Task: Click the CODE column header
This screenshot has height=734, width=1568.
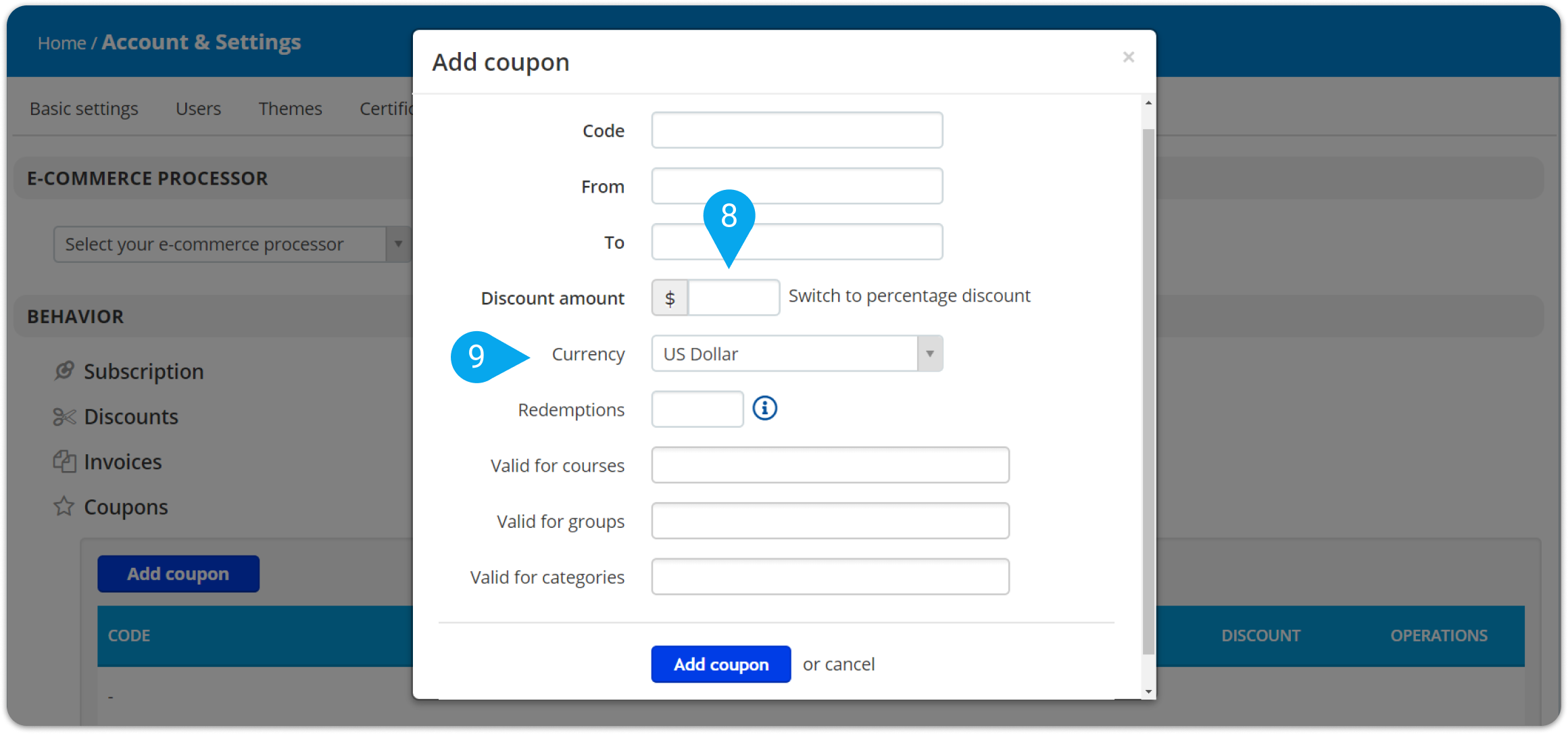Action: pos(129,635)
